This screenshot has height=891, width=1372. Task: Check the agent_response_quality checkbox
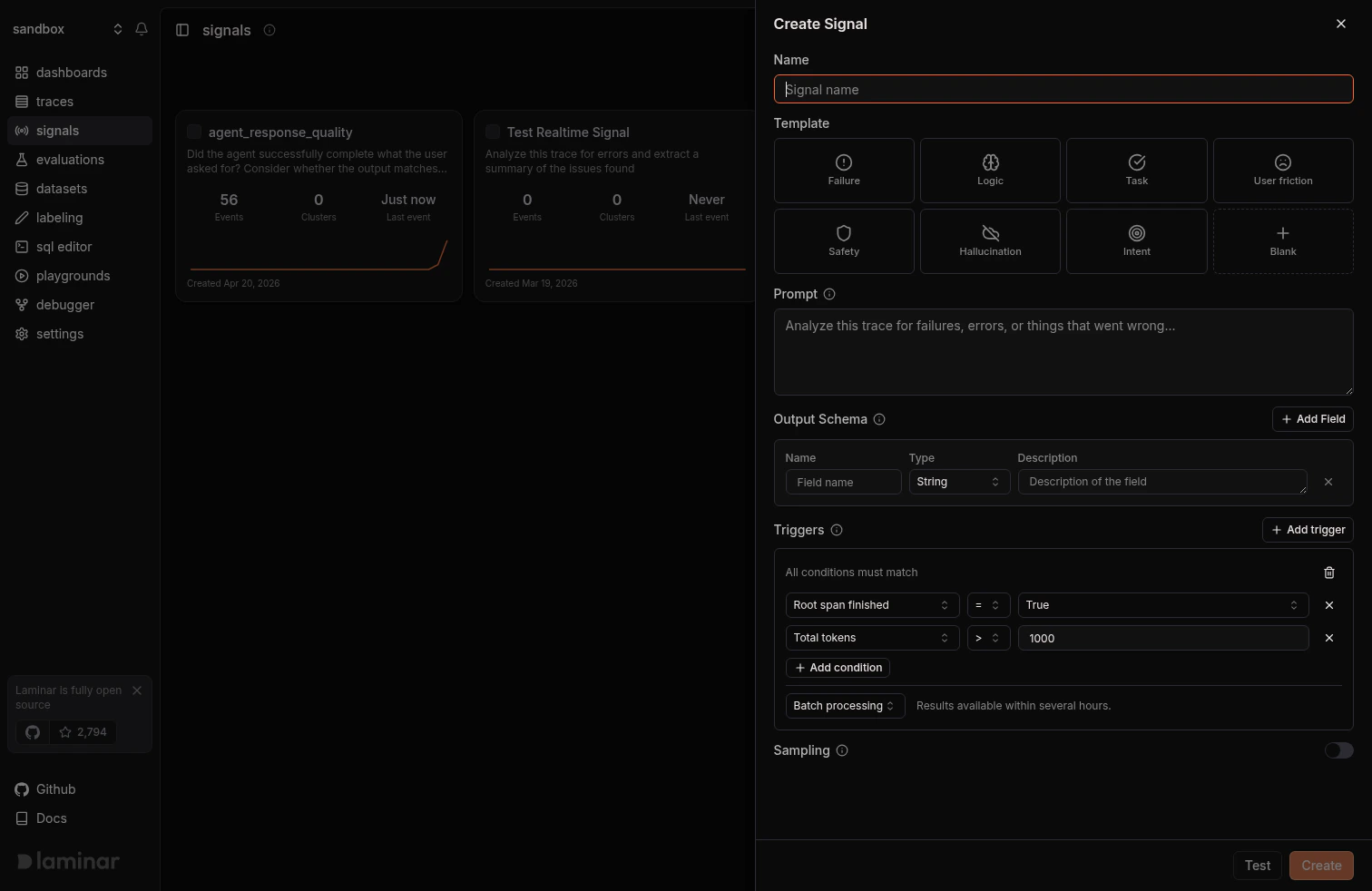point(194,132)
